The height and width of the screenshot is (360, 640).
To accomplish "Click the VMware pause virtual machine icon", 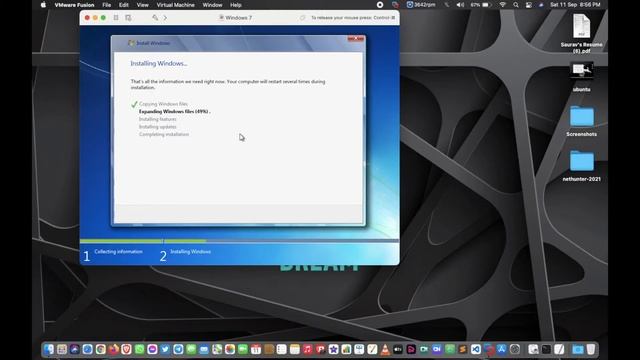I will [116, 18].
